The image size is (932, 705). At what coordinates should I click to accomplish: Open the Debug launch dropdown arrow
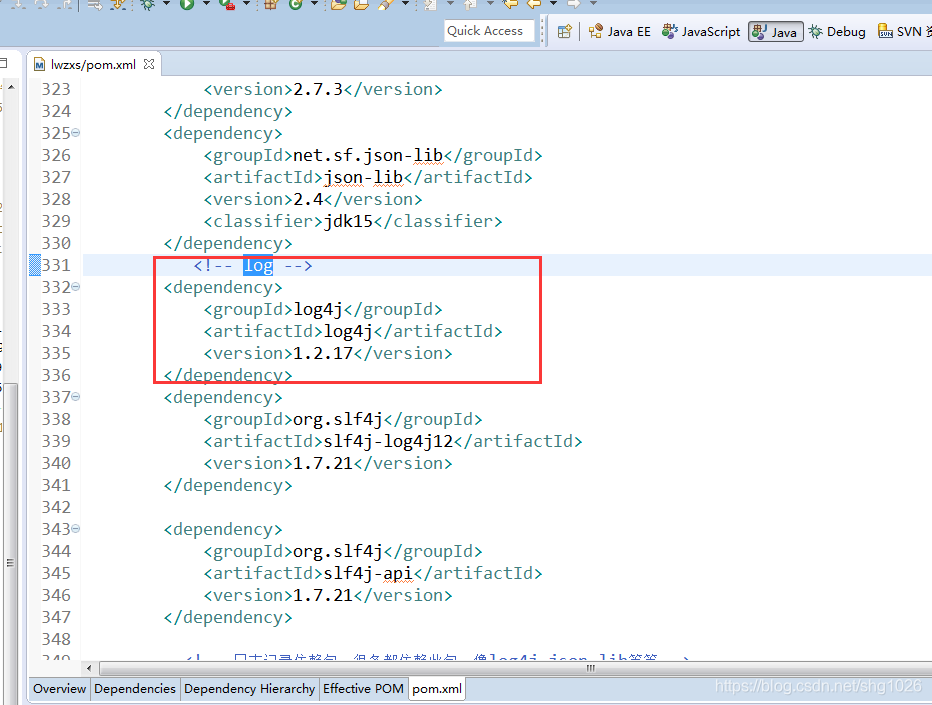[166, 4]
